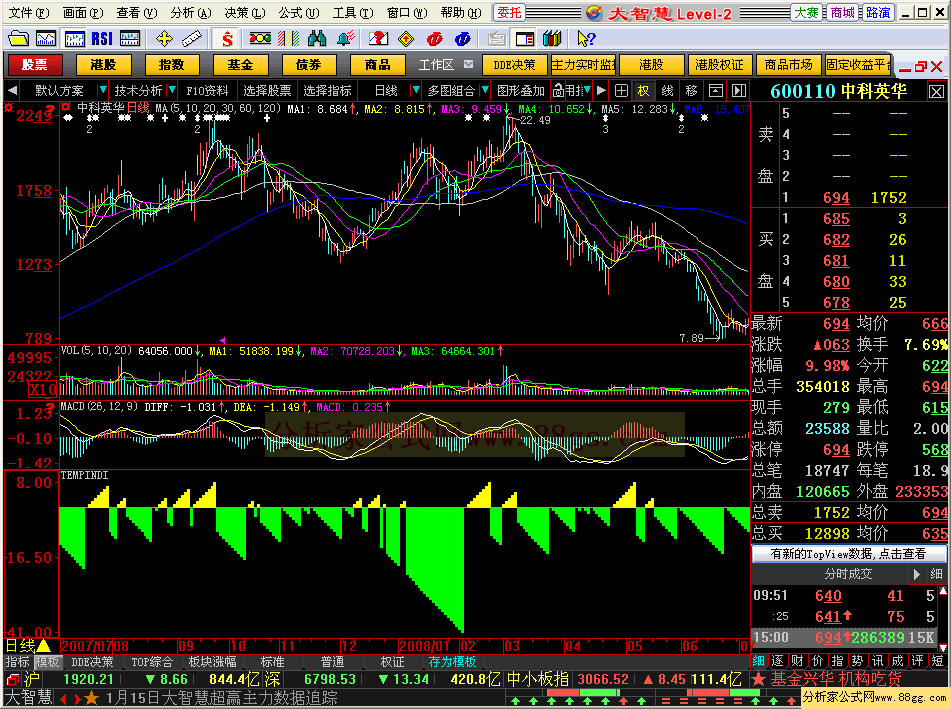Toggle the 权 adjustment button

643,91
